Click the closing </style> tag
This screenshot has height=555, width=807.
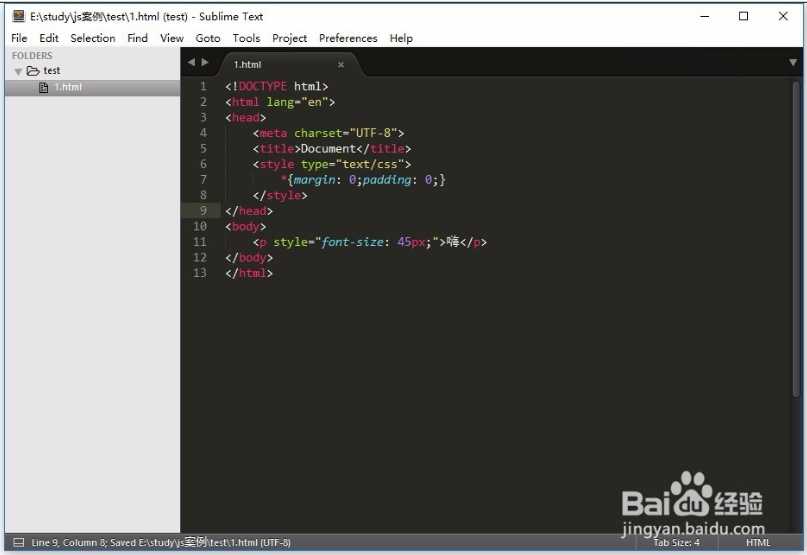pos(280,195)
